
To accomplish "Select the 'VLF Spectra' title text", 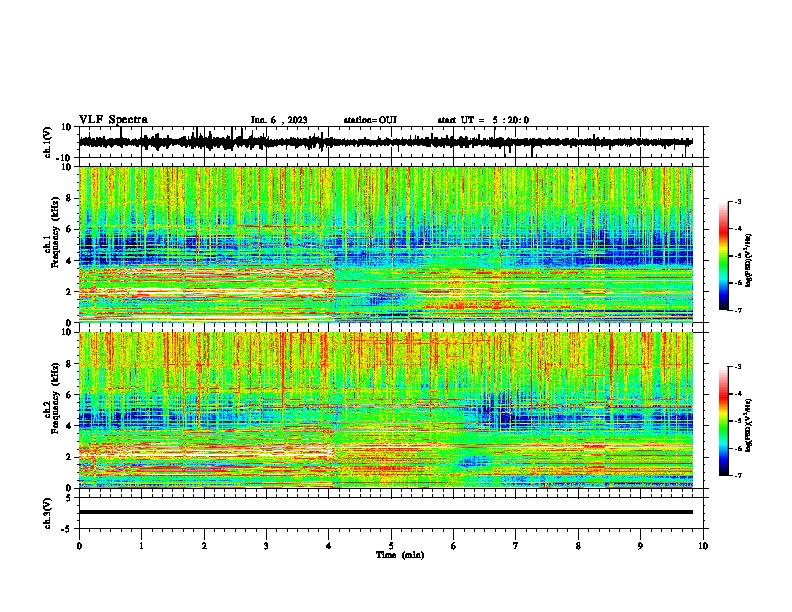I will 113,120.
